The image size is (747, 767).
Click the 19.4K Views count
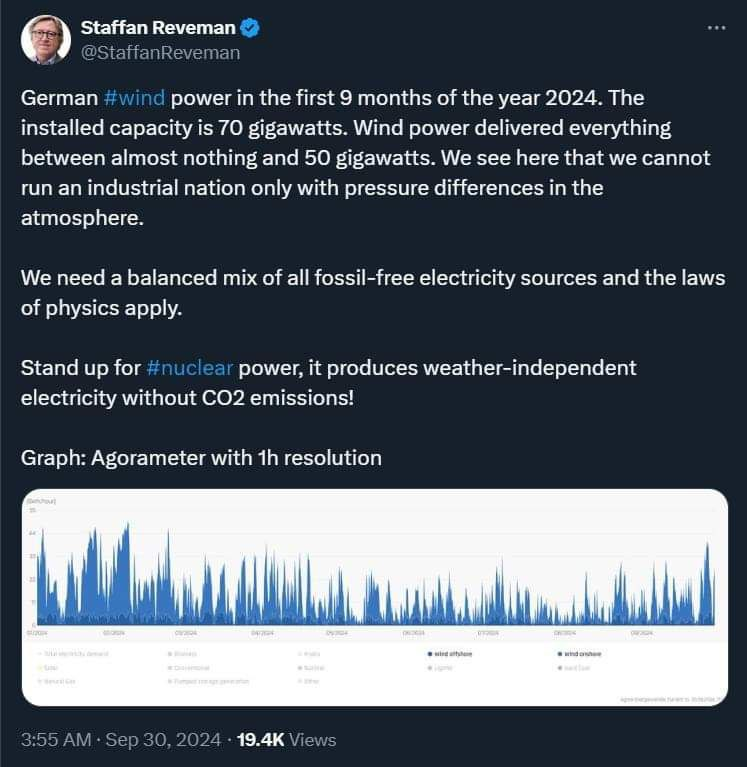(285, 740)
